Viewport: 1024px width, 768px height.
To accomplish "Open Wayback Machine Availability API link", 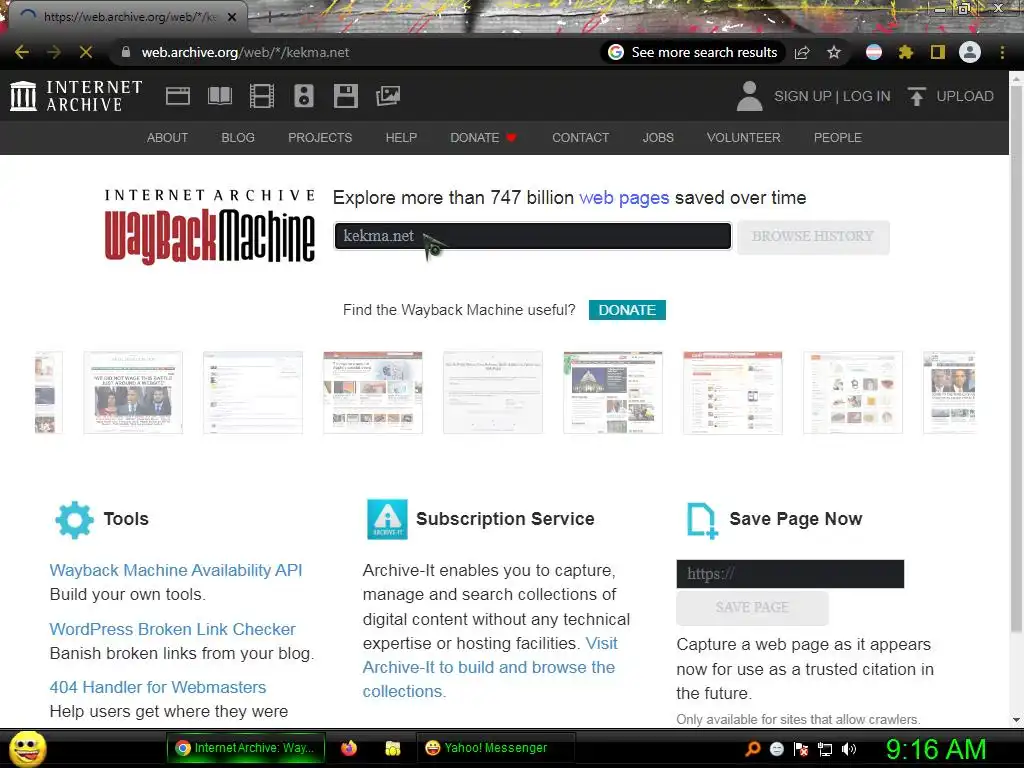I will point(176,570).
